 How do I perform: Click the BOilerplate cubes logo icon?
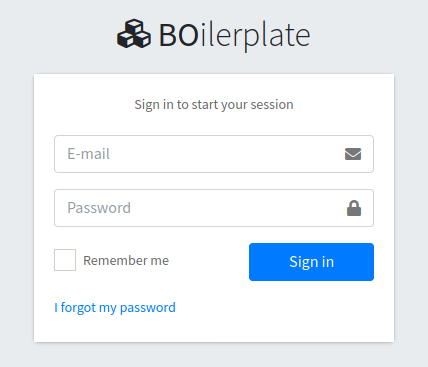pos(134,34)
